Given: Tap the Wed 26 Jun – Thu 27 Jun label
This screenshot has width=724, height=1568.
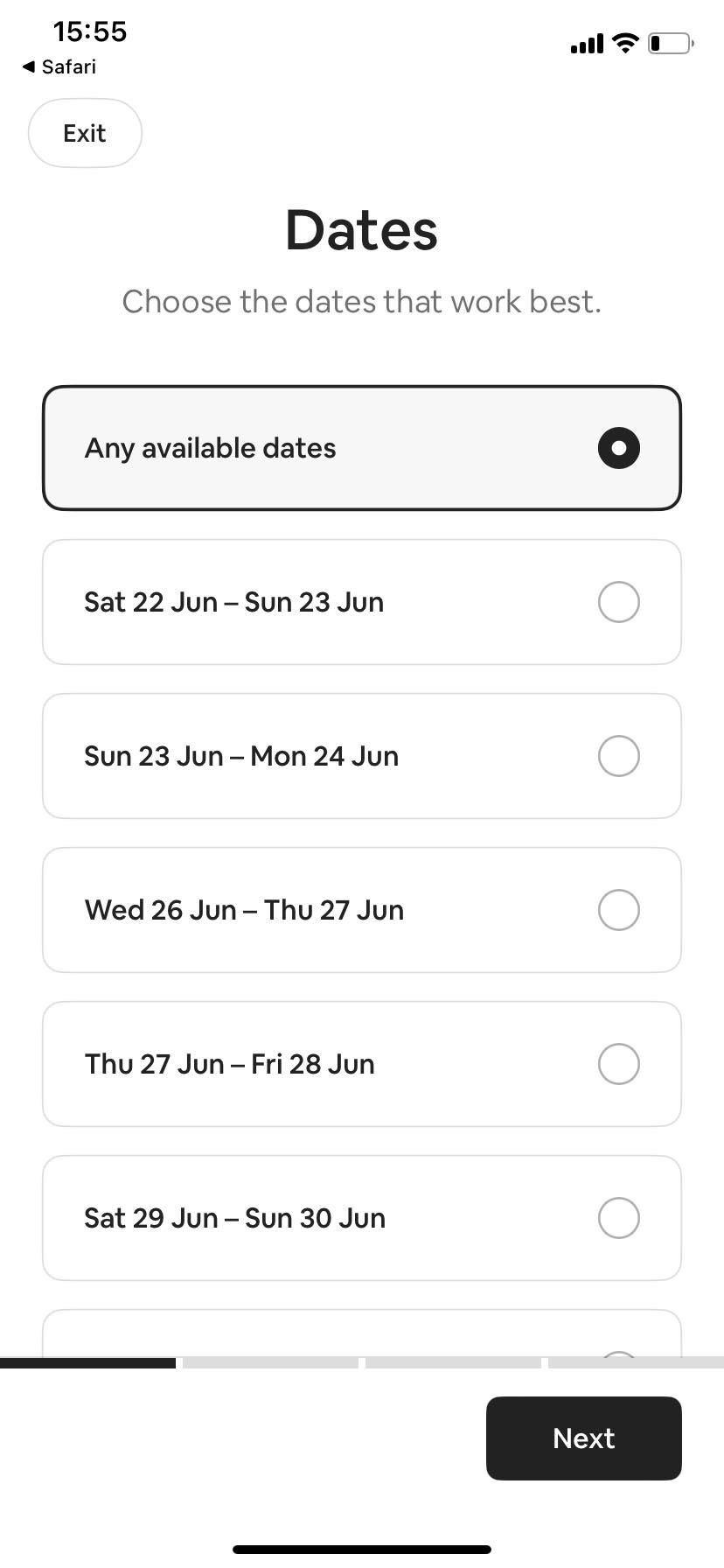Looking at the screenshot, I should click(244, 910).
